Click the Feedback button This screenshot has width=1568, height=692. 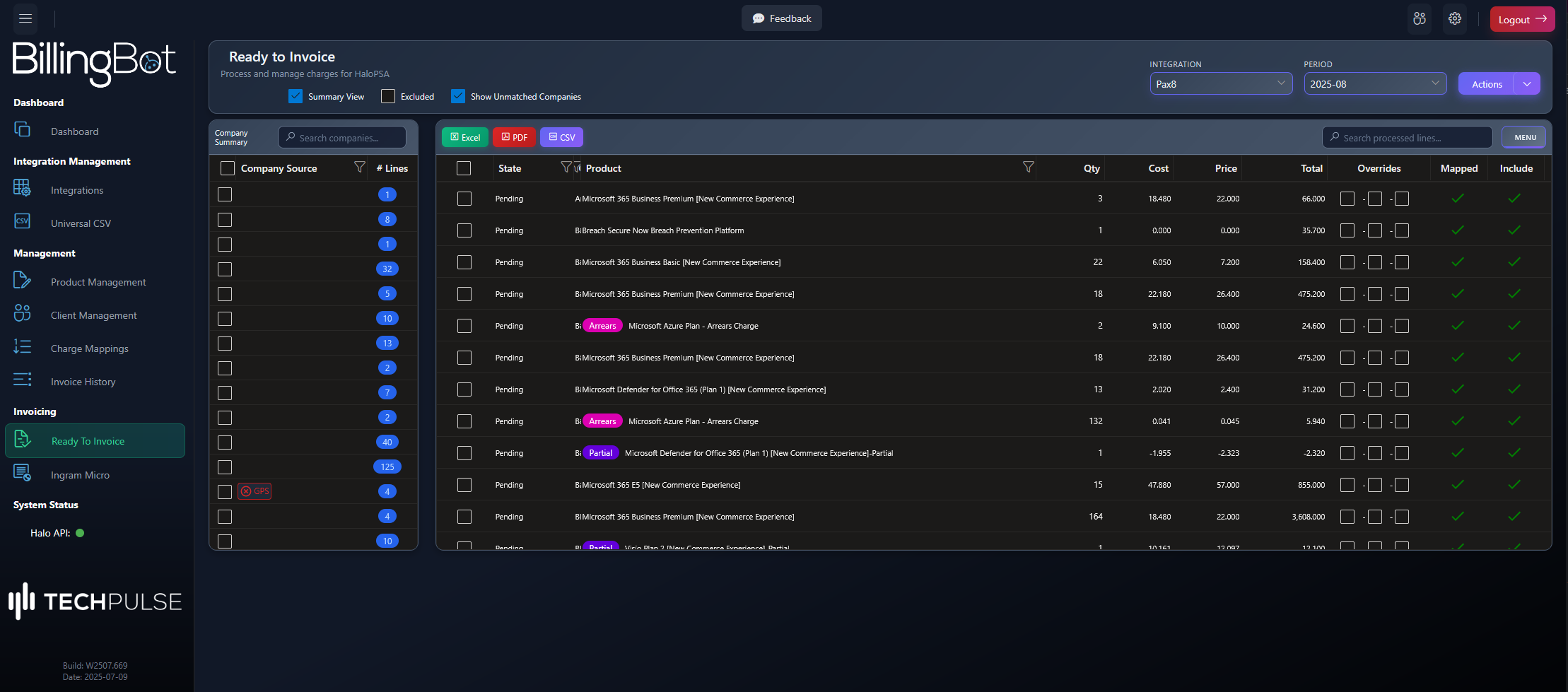click(782, 18)
